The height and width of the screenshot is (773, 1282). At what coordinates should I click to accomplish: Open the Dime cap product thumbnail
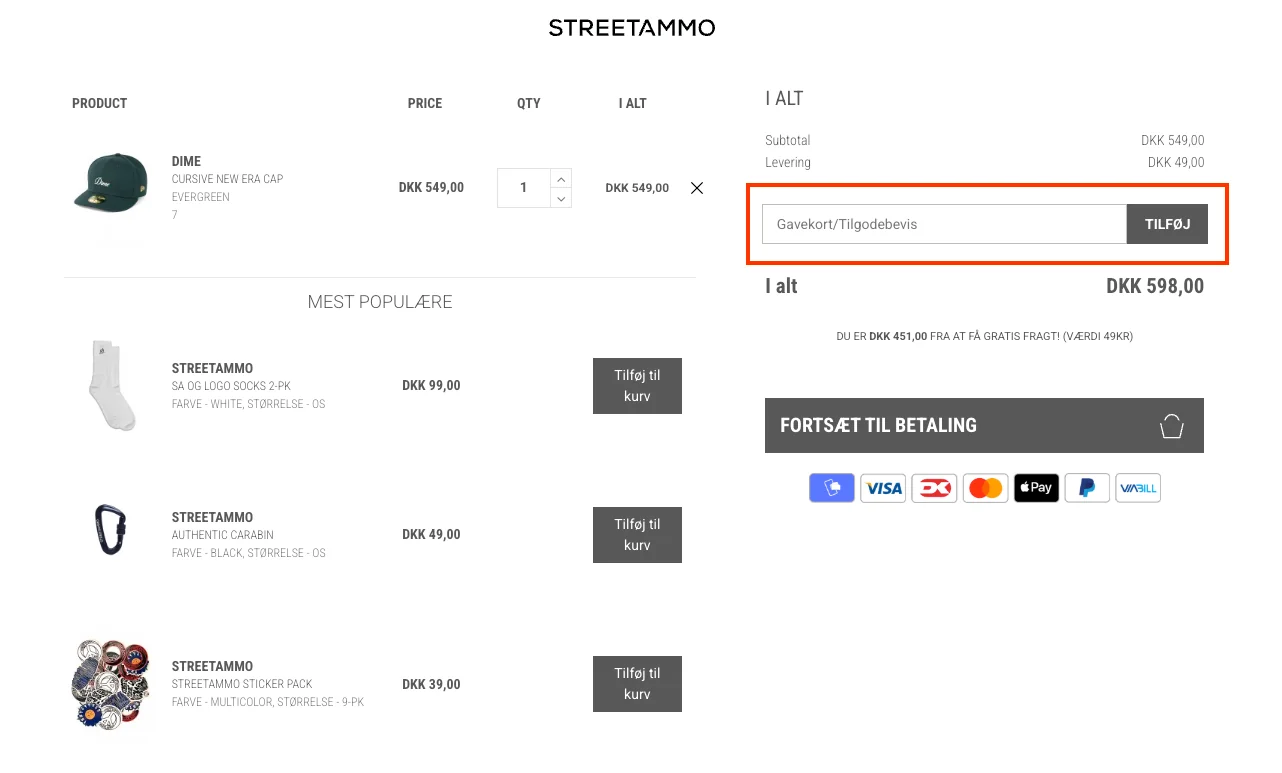point(110,187)
